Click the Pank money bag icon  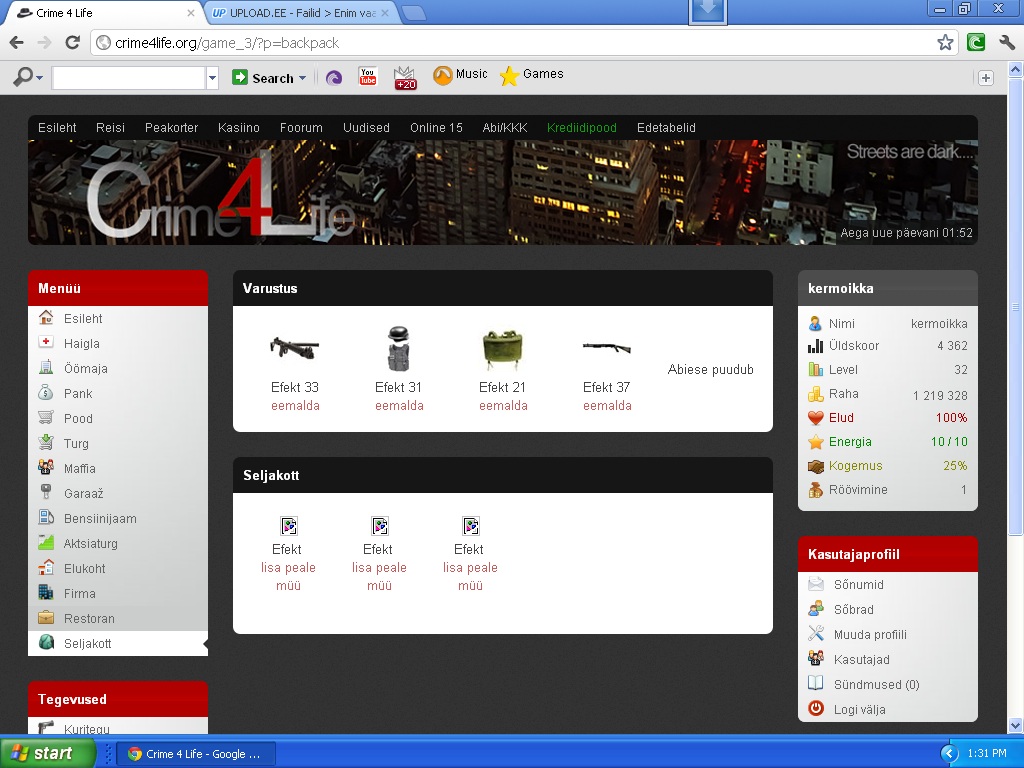46,392
